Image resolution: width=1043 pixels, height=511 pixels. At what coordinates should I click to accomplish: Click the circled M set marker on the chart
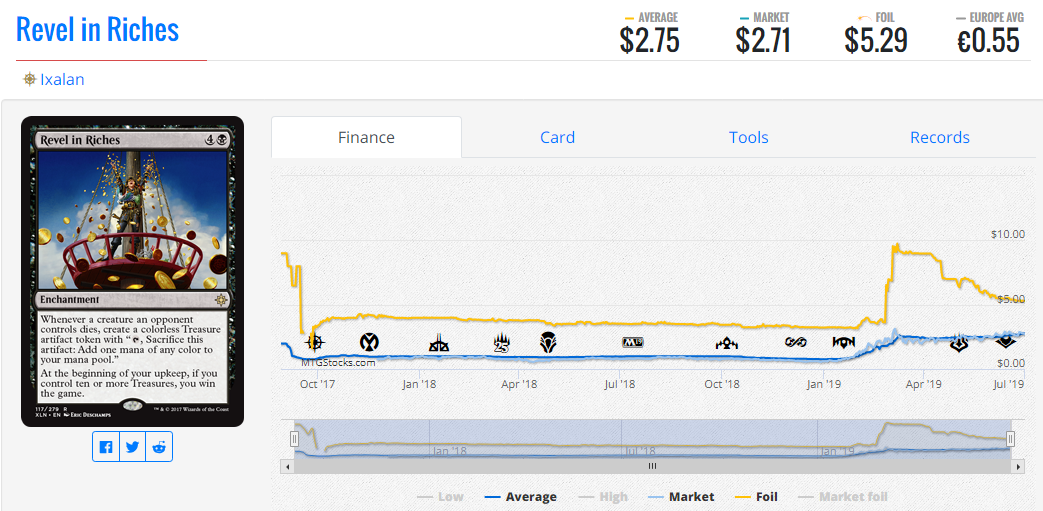tap(369, 343)
